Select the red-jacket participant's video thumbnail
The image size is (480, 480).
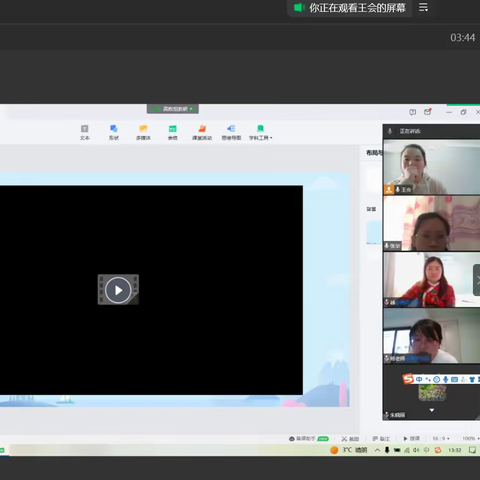[432, 279]
